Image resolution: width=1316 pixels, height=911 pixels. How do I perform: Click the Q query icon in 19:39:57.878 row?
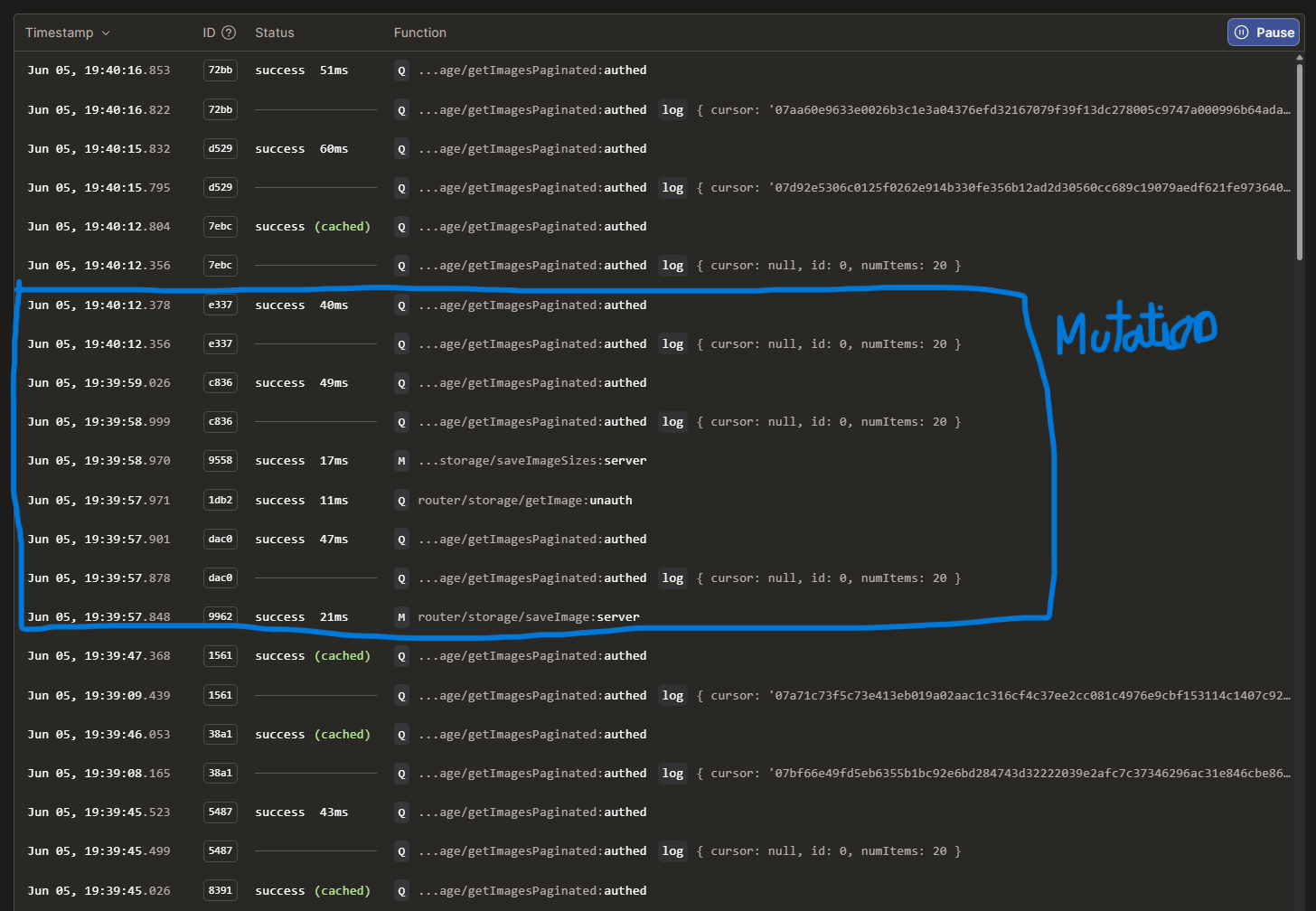[401, 578]
